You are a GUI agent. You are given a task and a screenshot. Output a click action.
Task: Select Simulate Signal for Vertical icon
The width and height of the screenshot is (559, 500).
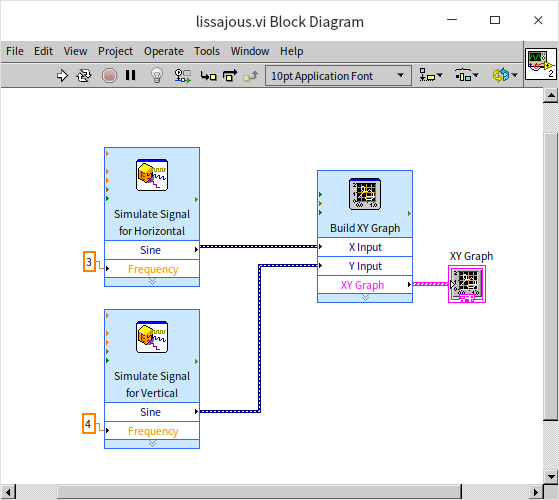tap(152, 337)
